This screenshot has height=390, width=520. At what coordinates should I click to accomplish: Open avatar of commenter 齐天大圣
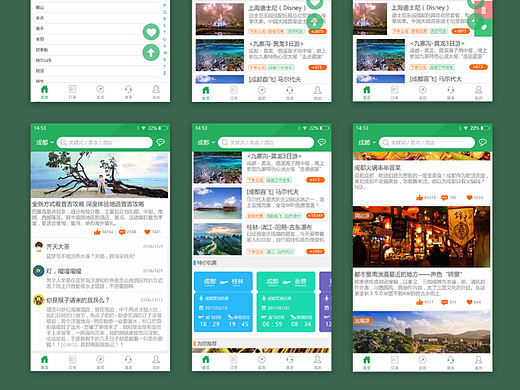pos(39,247)
